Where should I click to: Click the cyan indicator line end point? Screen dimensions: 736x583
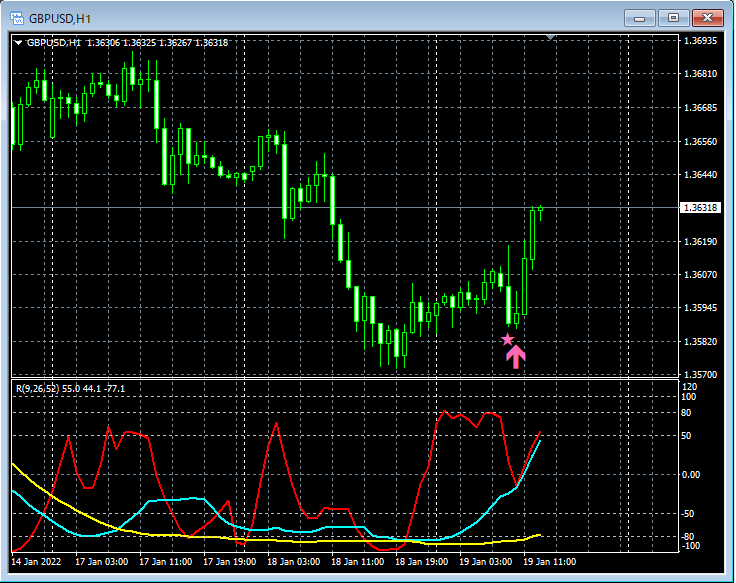[540, 441]
